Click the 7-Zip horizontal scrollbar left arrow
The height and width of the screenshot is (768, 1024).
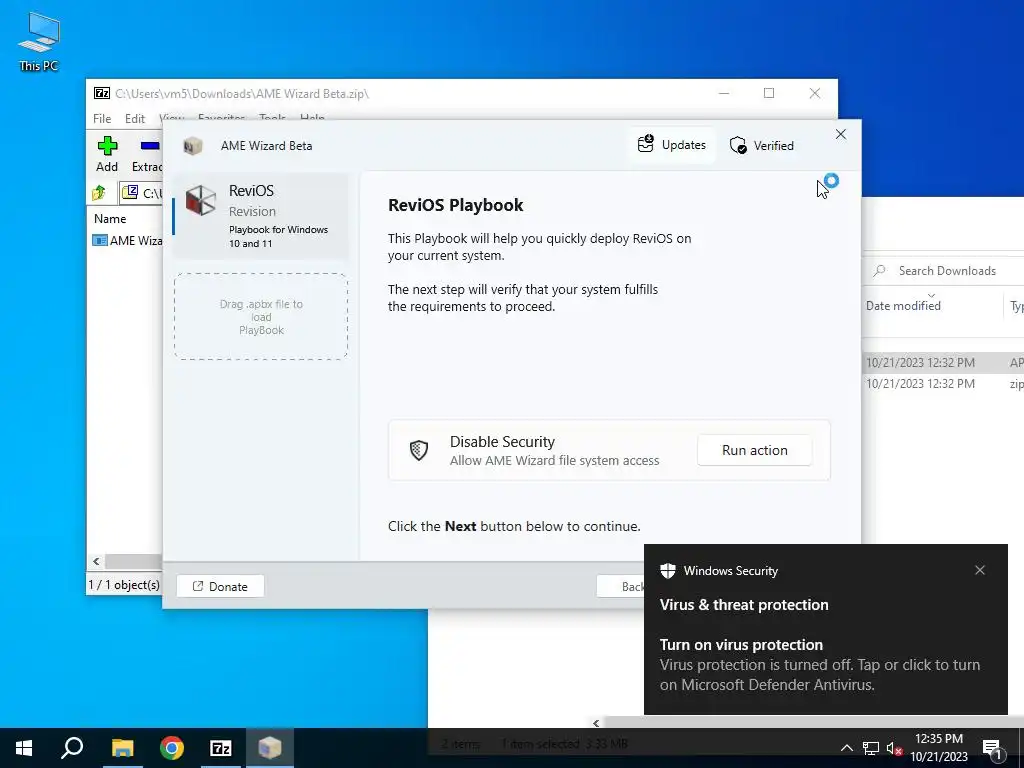click(x=96, y=561)
